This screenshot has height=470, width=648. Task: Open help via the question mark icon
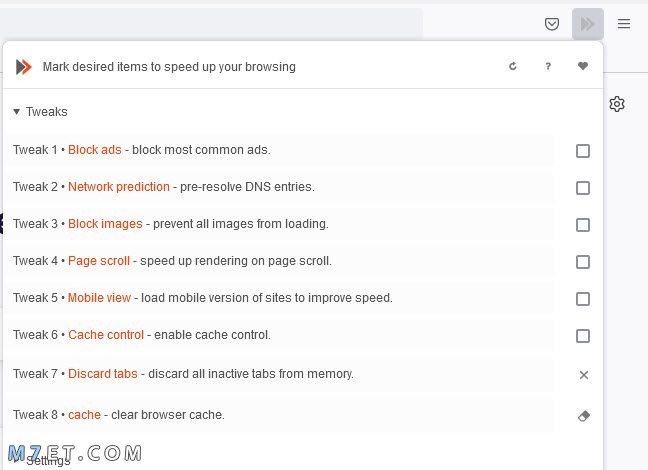click(x=548, y=66)
